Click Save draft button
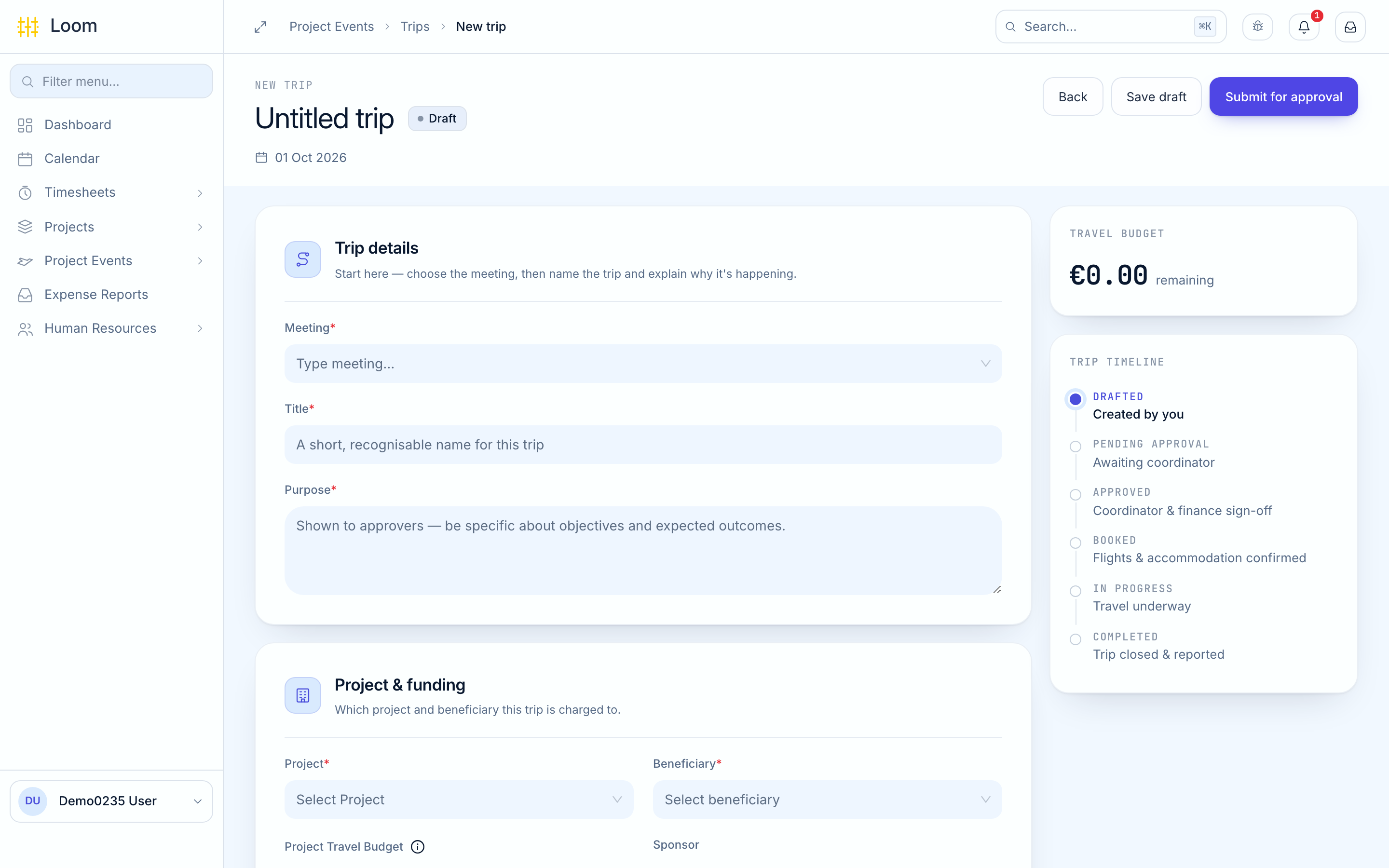The image size is (1389, 868). (1156, 96)
